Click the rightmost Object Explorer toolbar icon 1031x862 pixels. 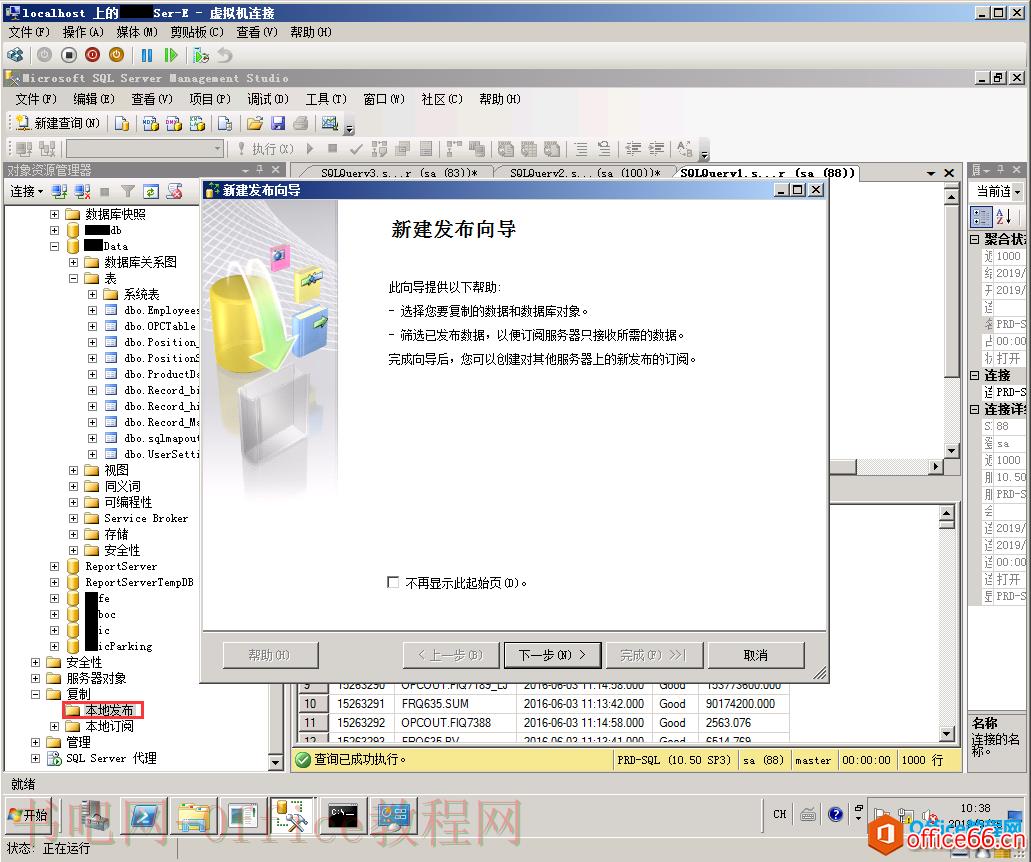click(174, 191)
